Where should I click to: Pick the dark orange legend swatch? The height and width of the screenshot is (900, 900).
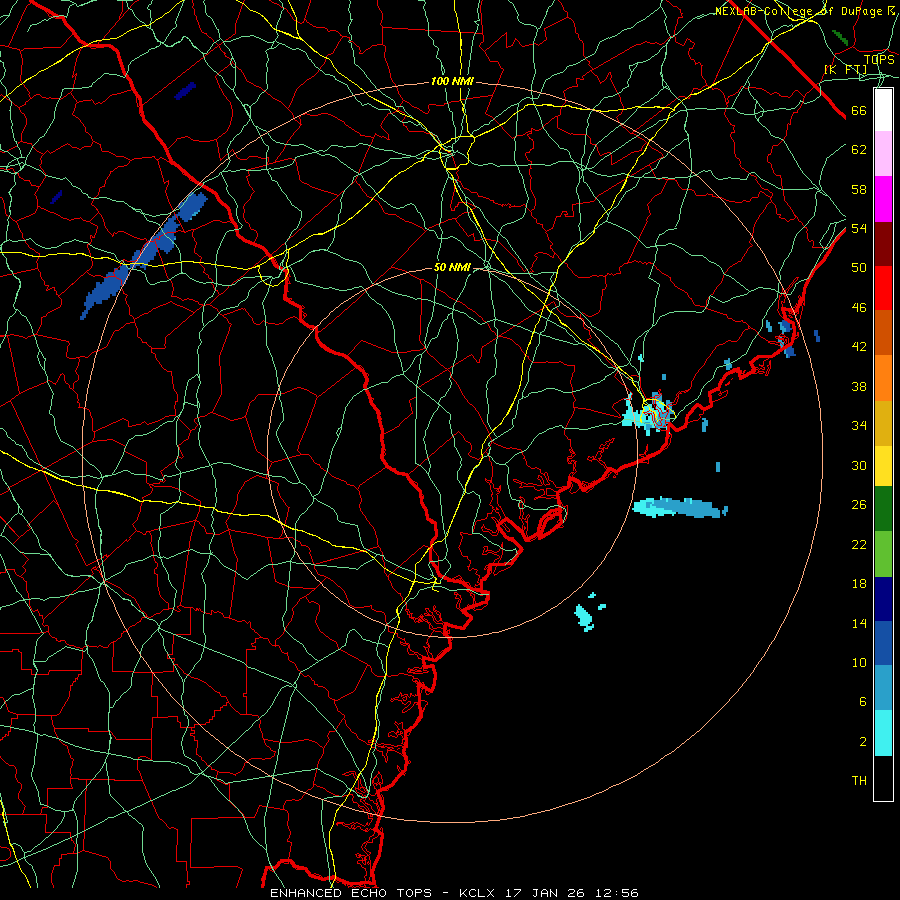[x=883, y=332]
